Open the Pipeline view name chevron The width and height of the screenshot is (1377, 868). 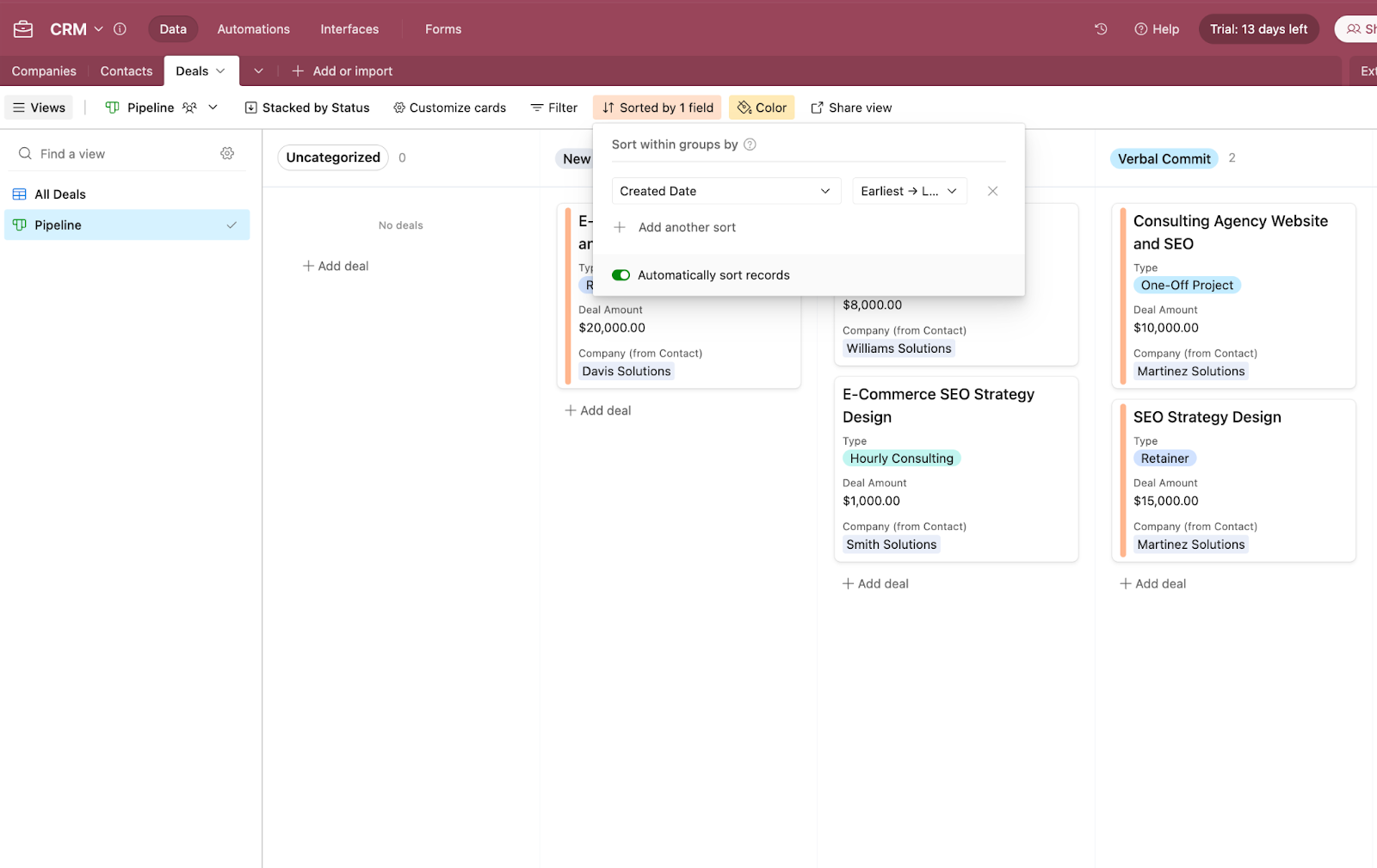[x=213, y=108]
